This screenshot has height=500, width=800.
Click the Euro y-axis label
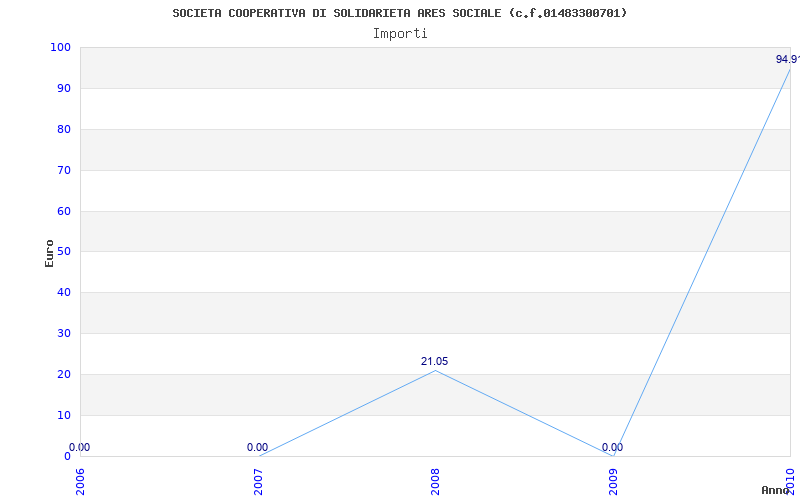(49, 254)
